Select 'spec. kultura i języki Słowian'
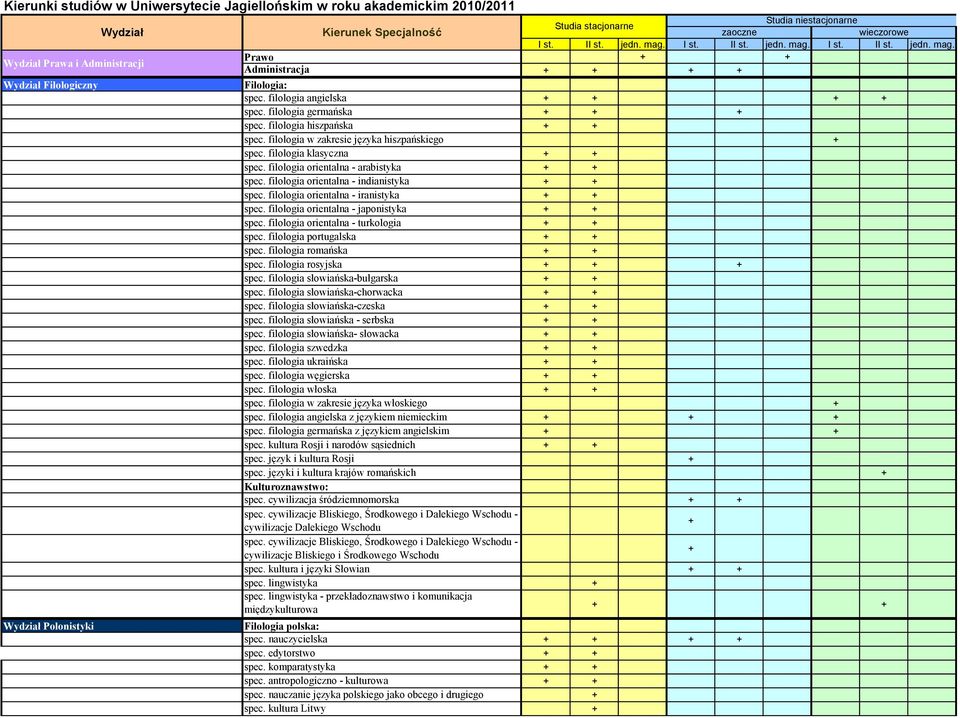This screenshot has width=960, height=718. pos(381,569)
